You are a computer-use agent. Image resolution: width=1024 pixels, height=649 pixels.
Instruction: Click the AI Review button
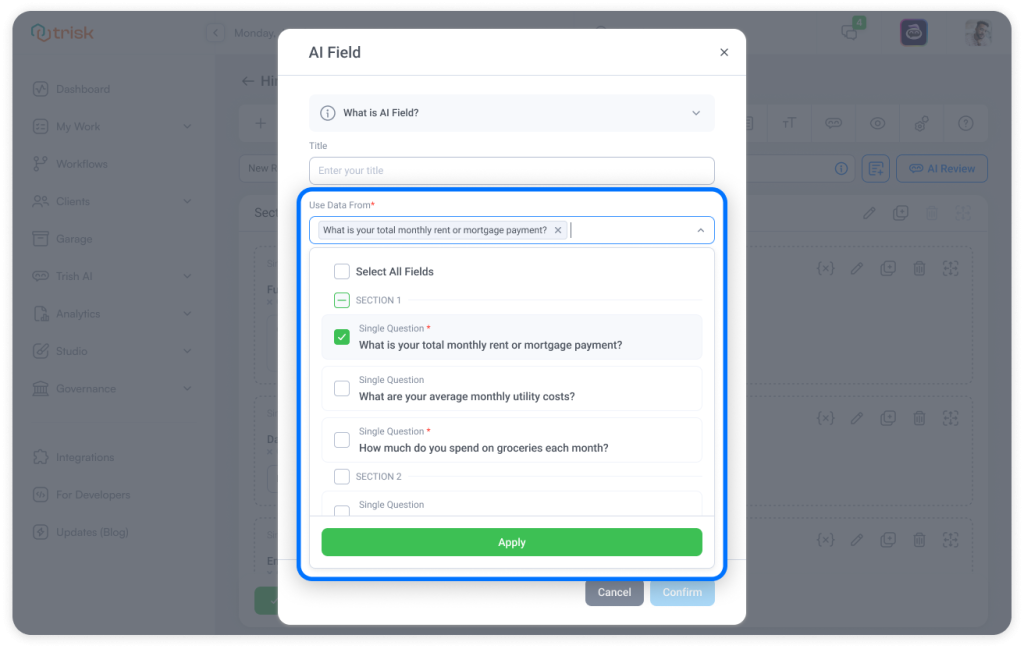point(942,168)
